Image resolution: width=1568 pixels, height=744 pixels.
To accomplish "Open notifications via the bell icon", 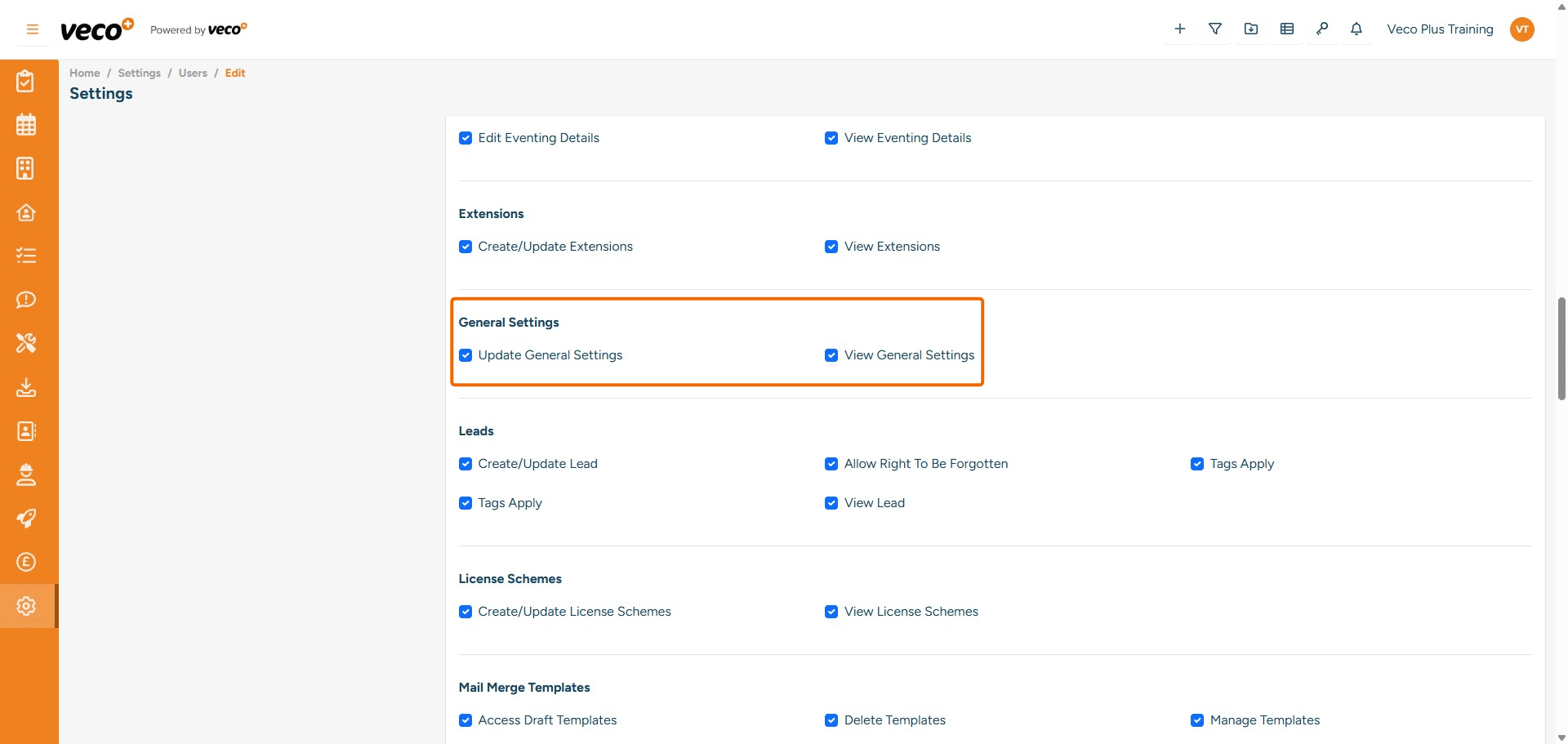I will click(1356, 29).
